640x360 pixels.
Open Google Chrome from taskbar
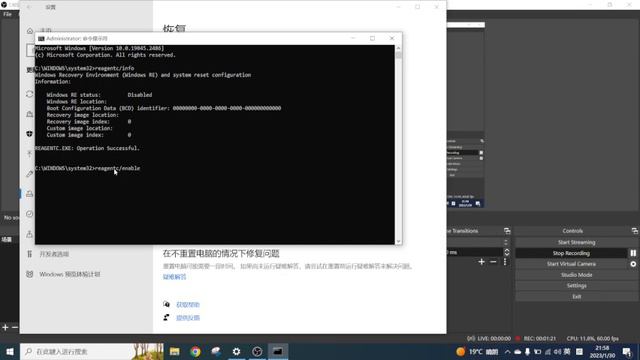[196, 351]
